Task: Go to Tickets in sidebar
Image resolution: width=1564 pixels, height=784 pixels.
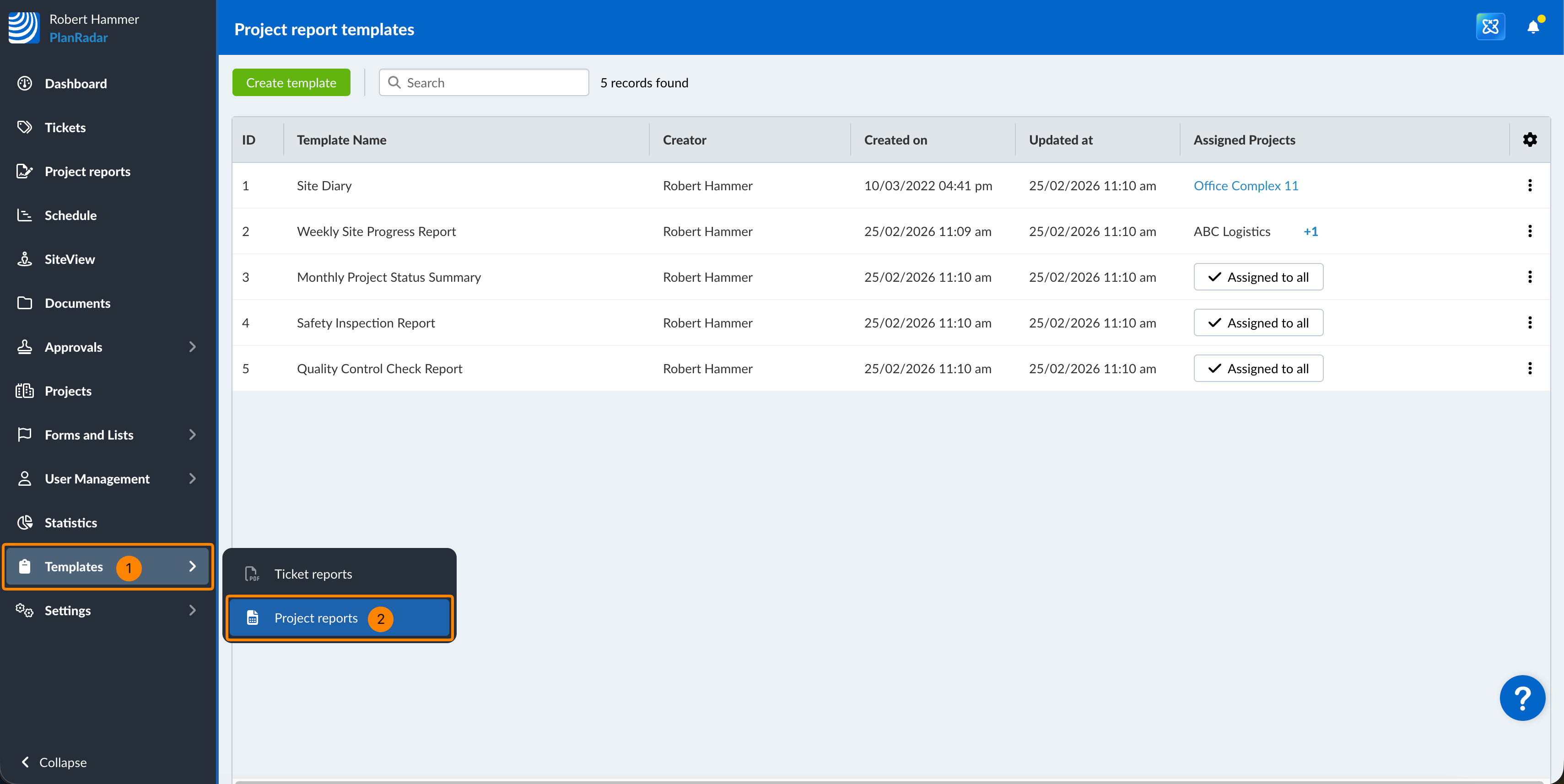Action: click(x=65, y=128)
